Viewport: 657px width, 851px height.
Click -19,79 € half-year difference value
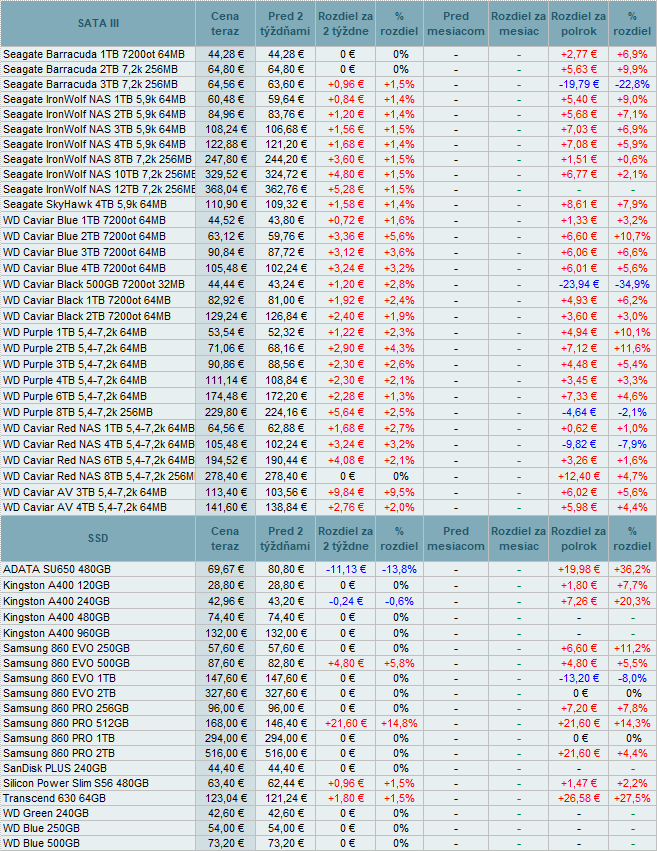[579, 85]
